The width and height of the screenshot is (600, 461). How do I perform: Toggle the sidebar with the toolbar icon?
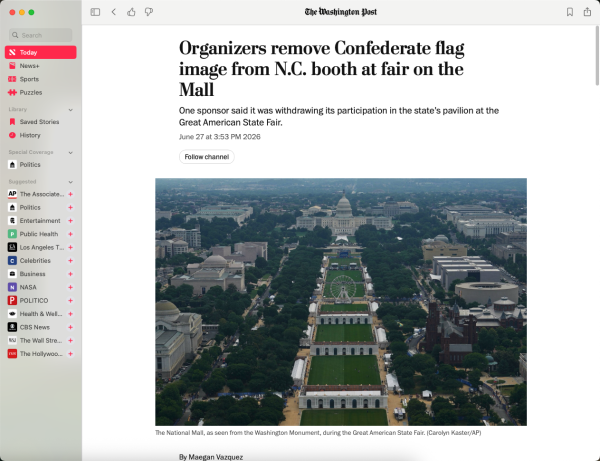95,12
